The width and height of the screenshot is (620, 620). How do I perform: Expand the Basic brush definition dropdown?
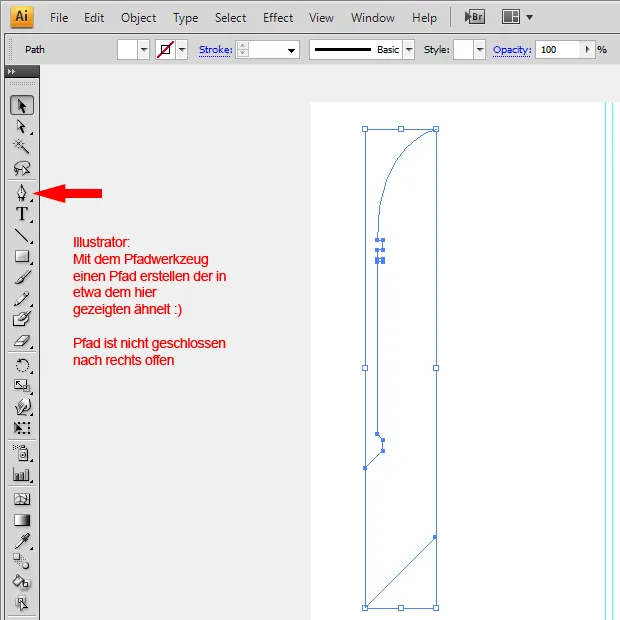[408, 50]
